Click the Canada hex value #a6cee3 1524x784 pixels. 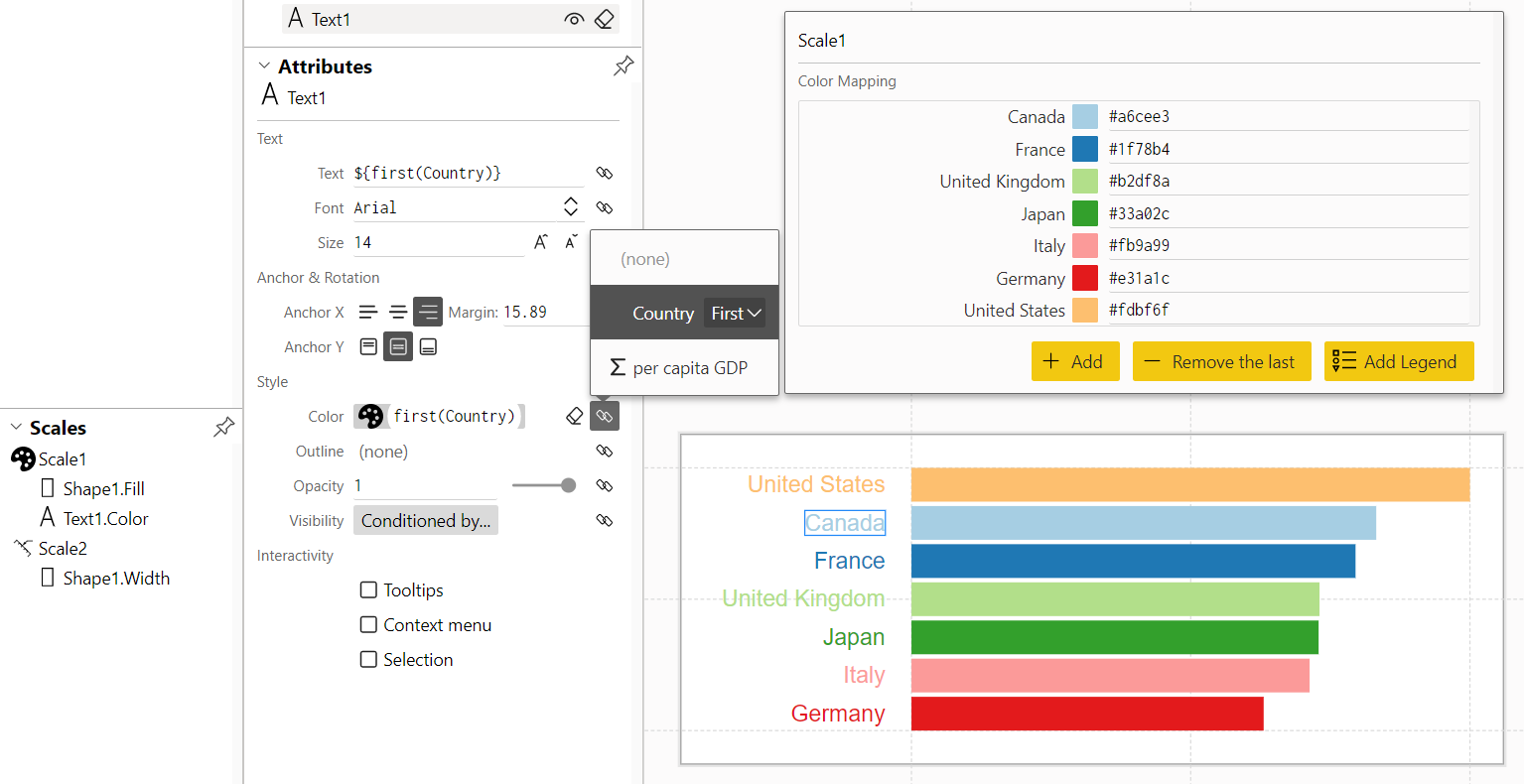point(1288,116)
